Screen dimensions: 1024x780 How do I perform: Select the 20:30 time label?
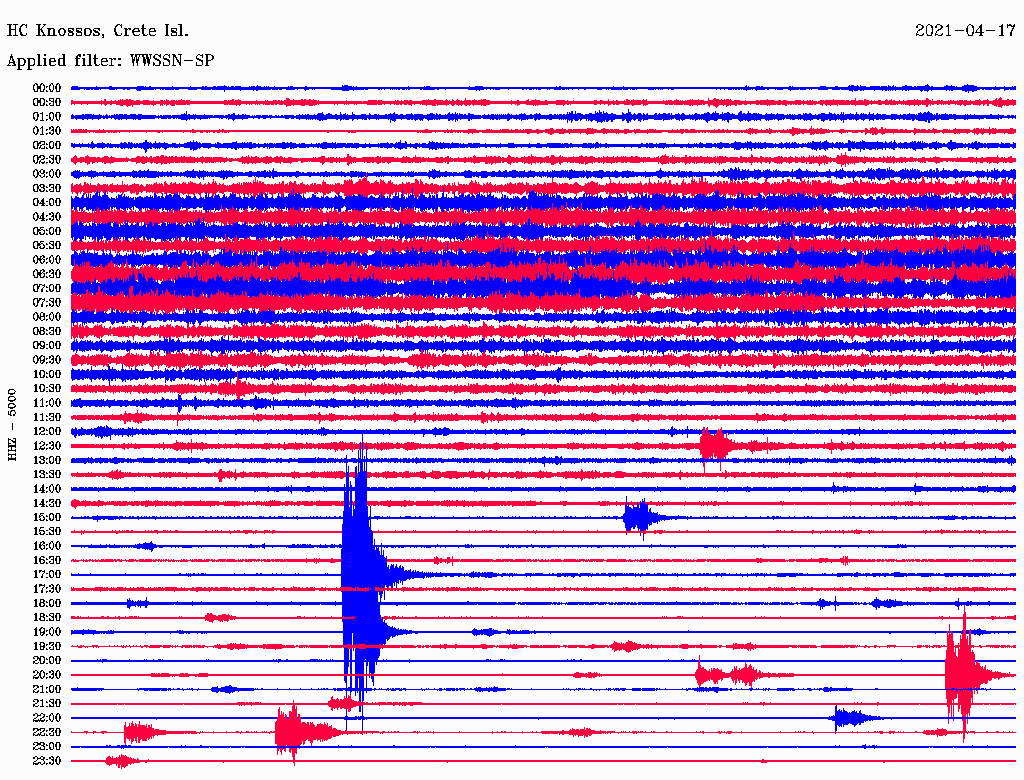point(47,675)
